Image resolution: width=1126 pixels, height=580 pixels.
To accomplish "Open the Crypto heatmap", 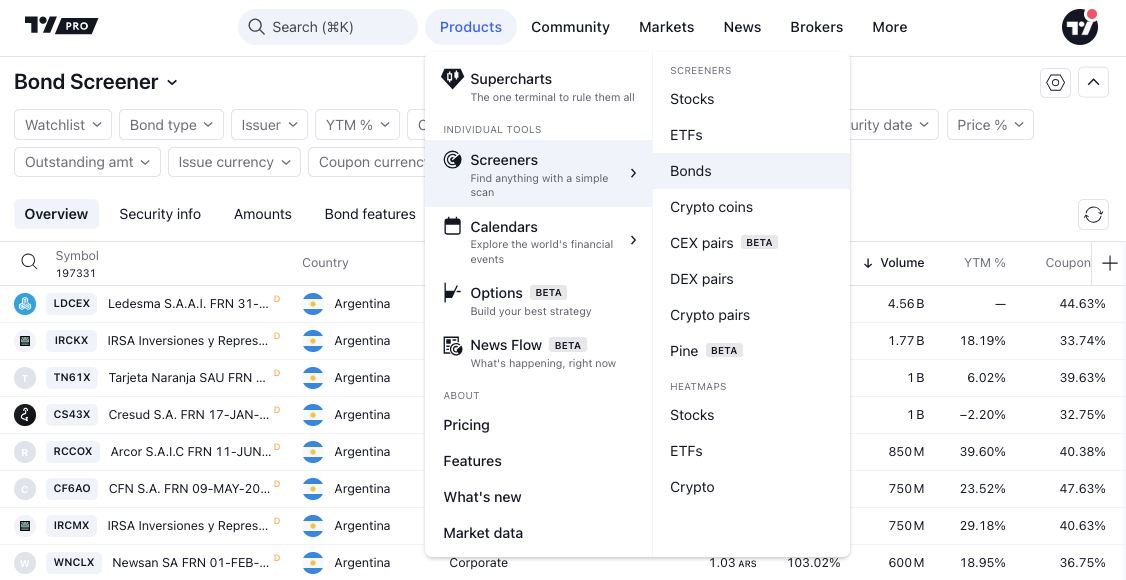I will pos(751,487).
